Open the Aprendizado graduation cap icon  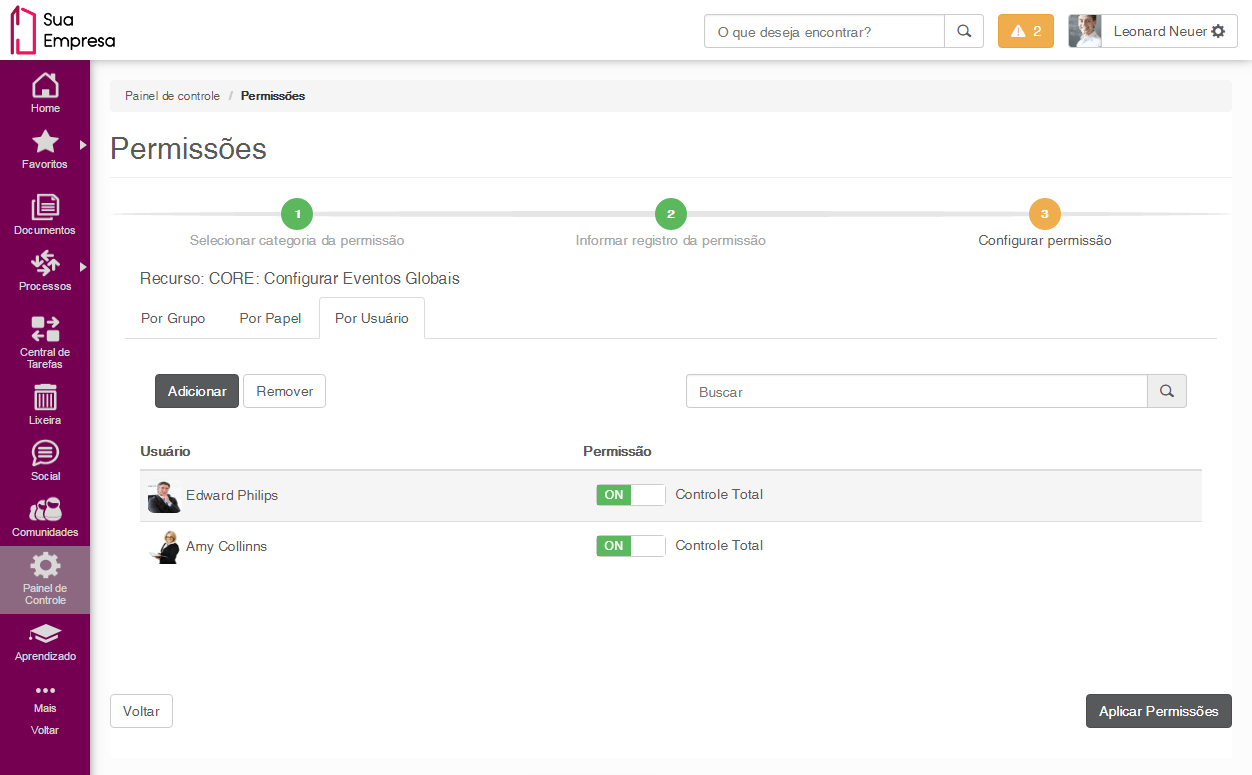(x=45, y=634)
